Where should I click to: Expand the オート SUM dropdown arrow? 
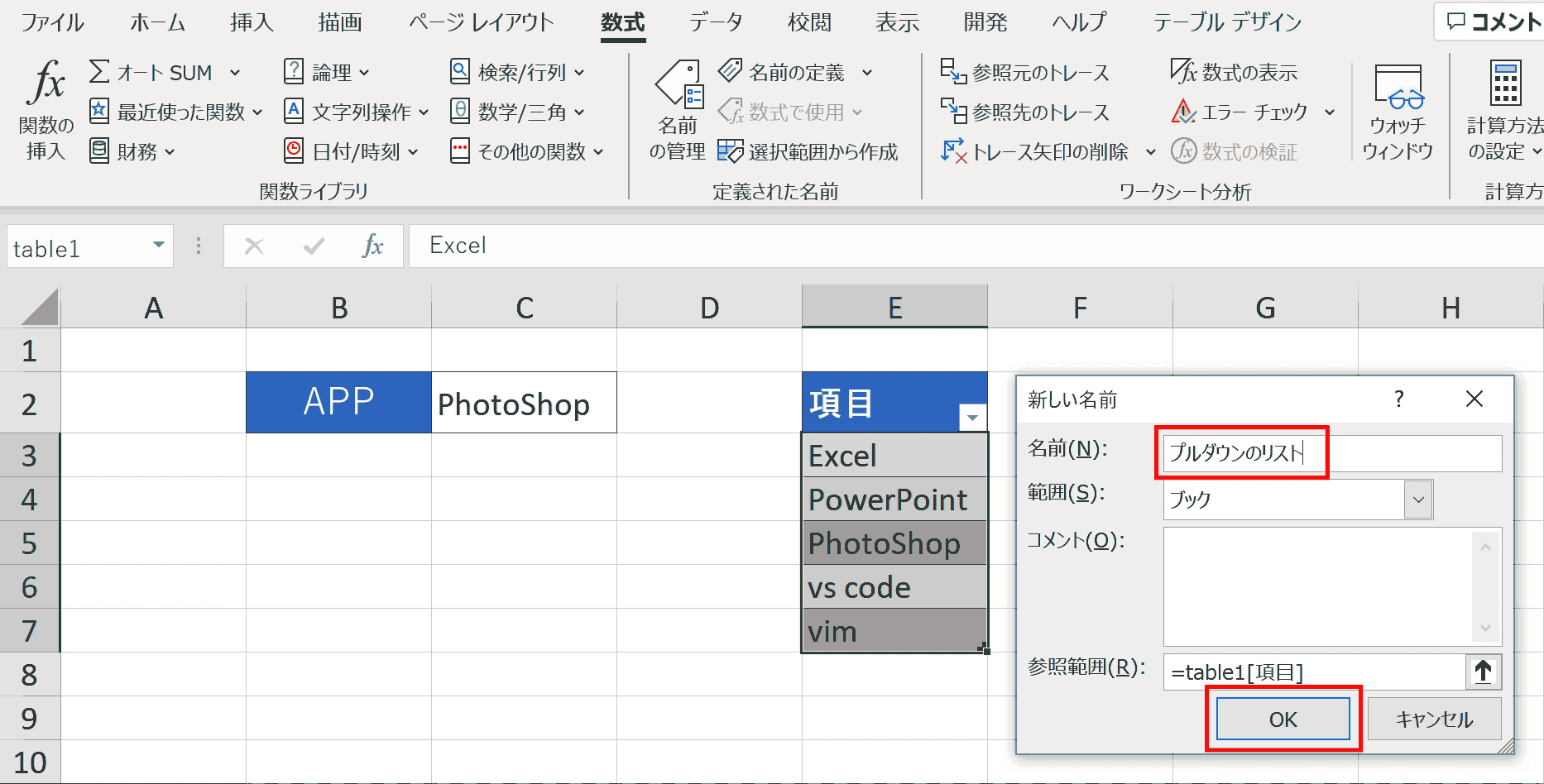coord(235,73)
